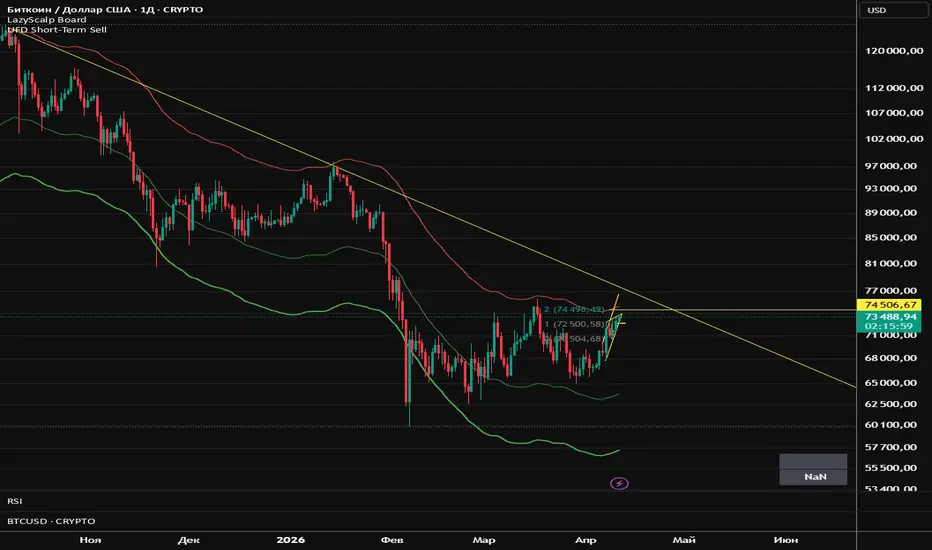Select the Fibonacci level 1 (72 500,58) label
The image size is (932, 550).
pyautogui.click(x=574, y=324)
